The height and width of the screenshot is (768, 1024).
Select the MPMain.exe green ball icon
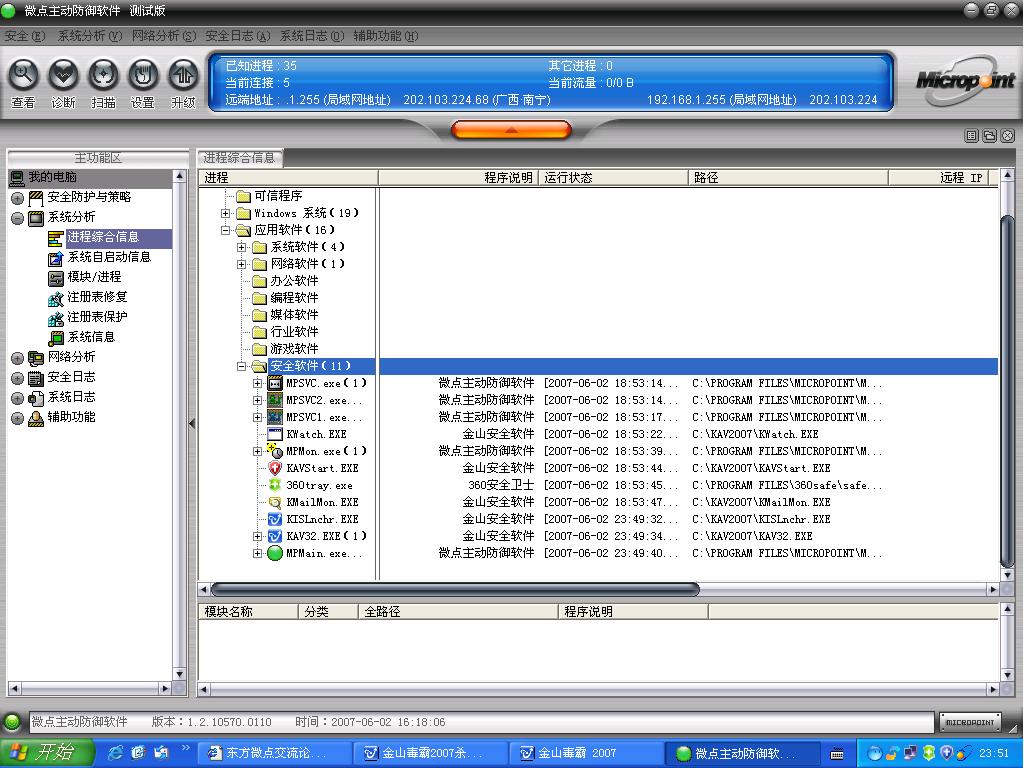pos(275,553)
